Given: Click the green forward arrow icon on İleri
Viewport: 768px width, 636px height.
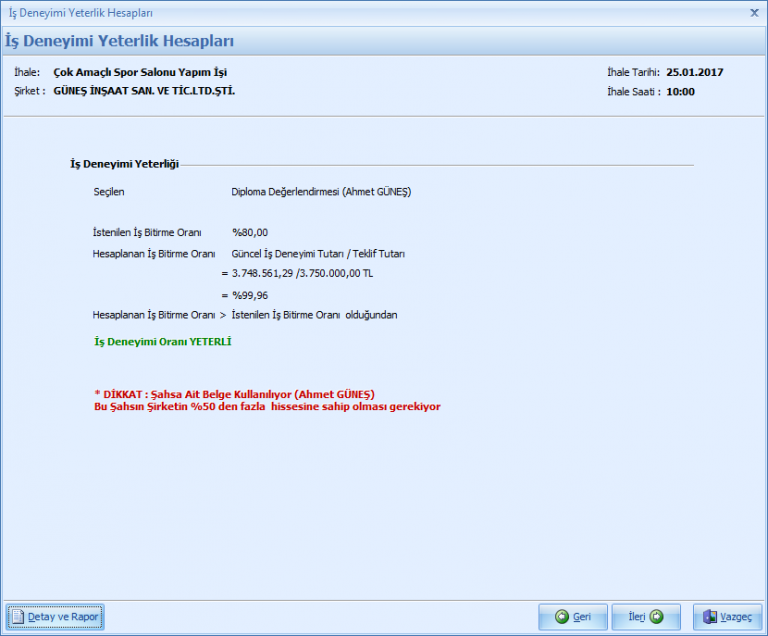Looking at the screenshot, I should pyautogui.click(x=657, y=617).
